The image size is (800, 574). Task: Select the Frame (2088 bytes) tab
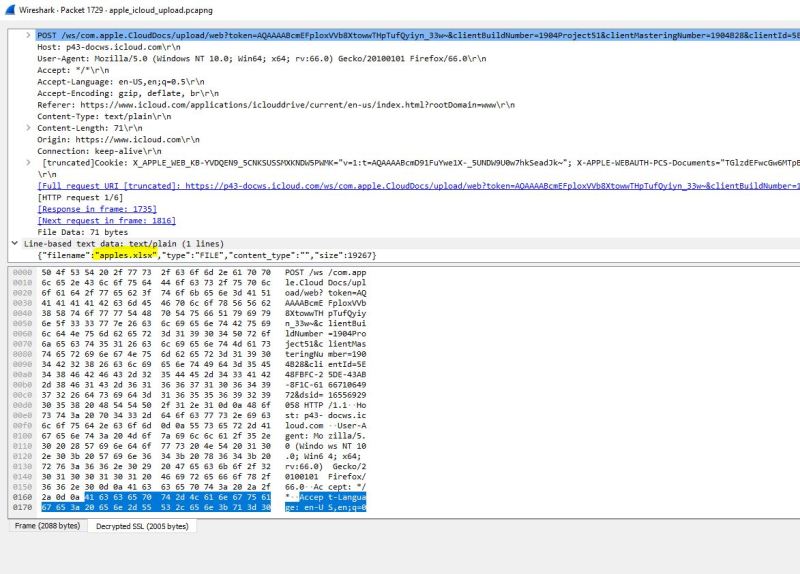click(47, 526)
